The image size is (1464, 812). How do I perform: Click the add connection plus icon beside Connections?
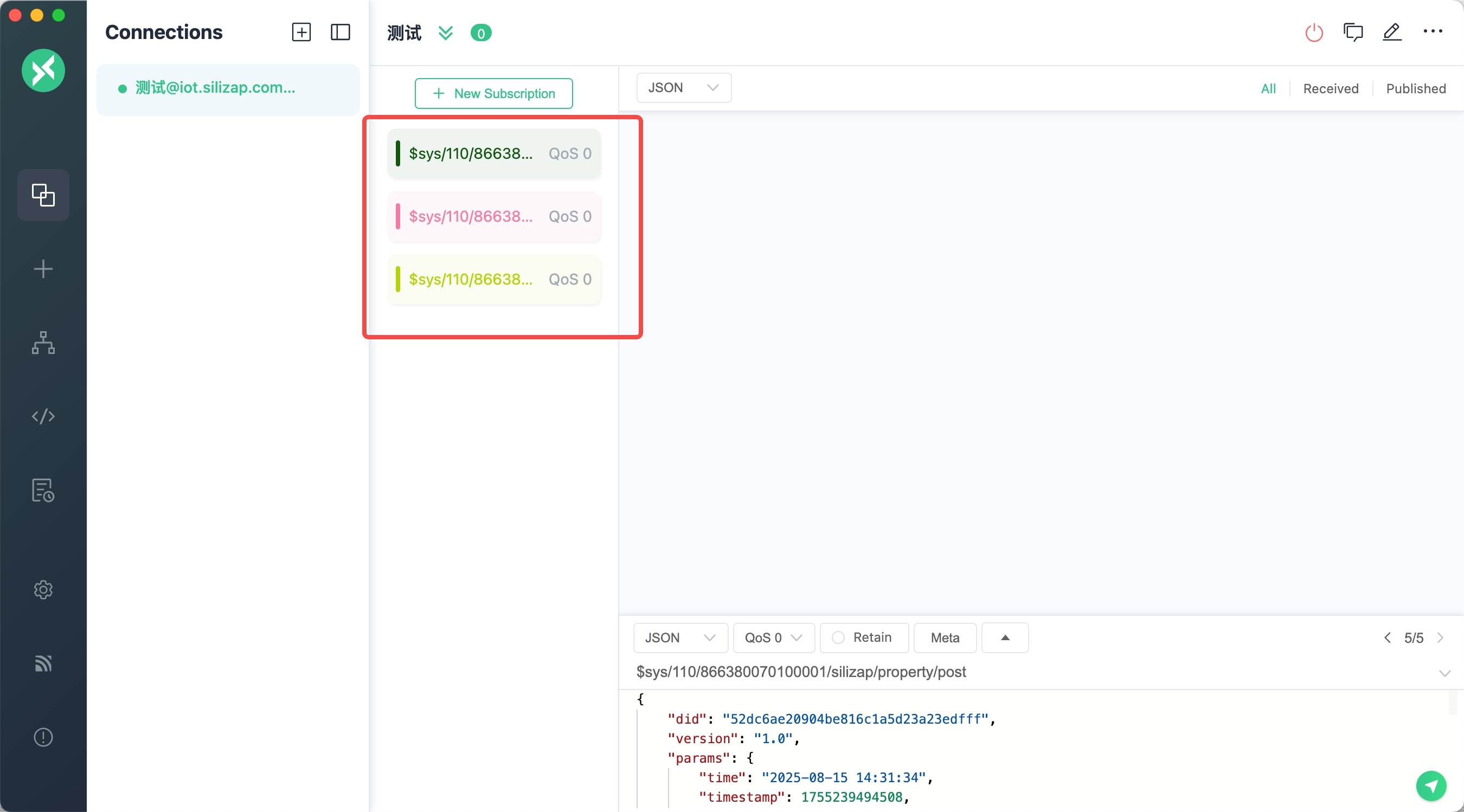[x=301, y=33]
